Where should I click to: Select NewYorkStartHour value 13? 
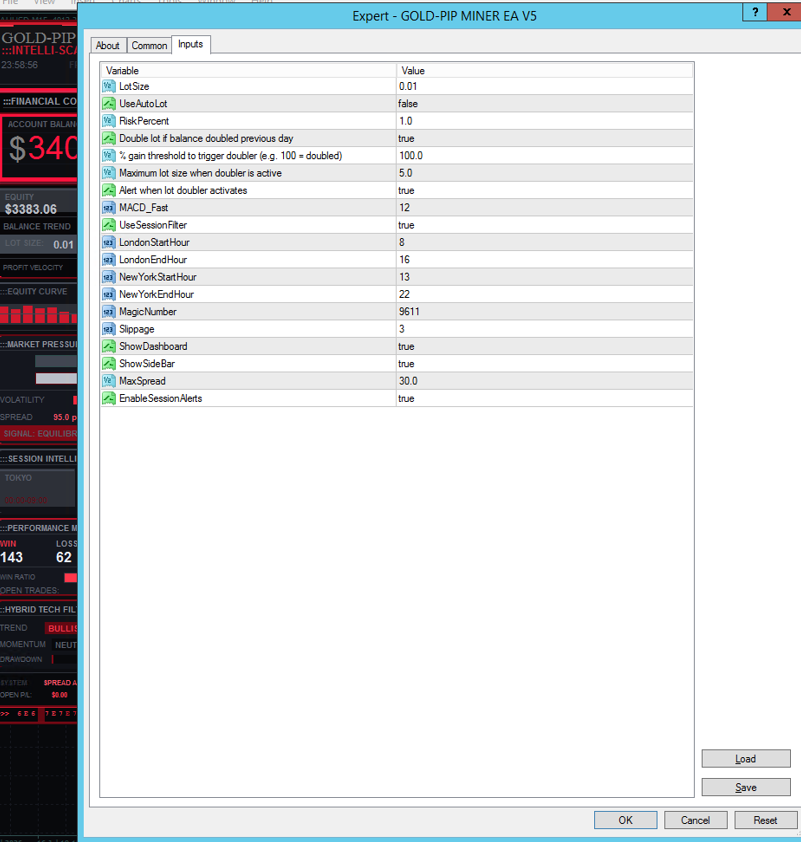click(x=405, y=277)
